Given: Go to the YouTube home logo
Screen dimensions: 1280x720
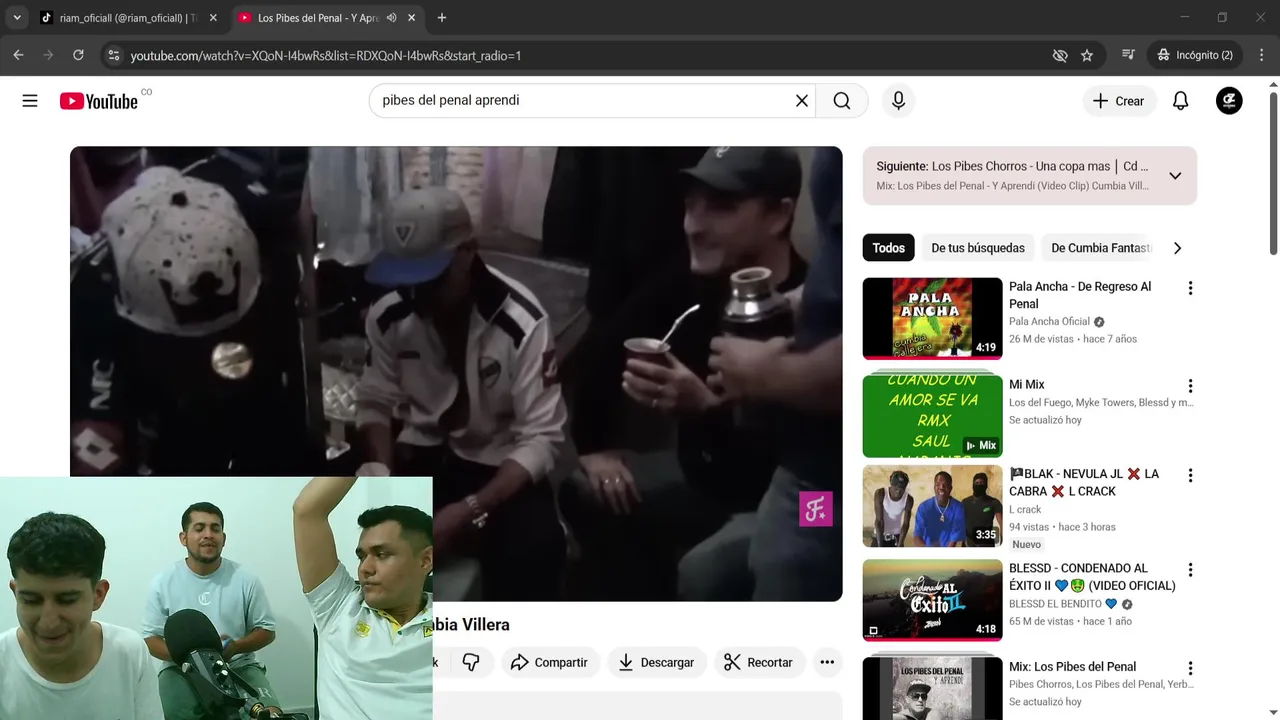Looking at the screenshot, I should pos(98,101).
